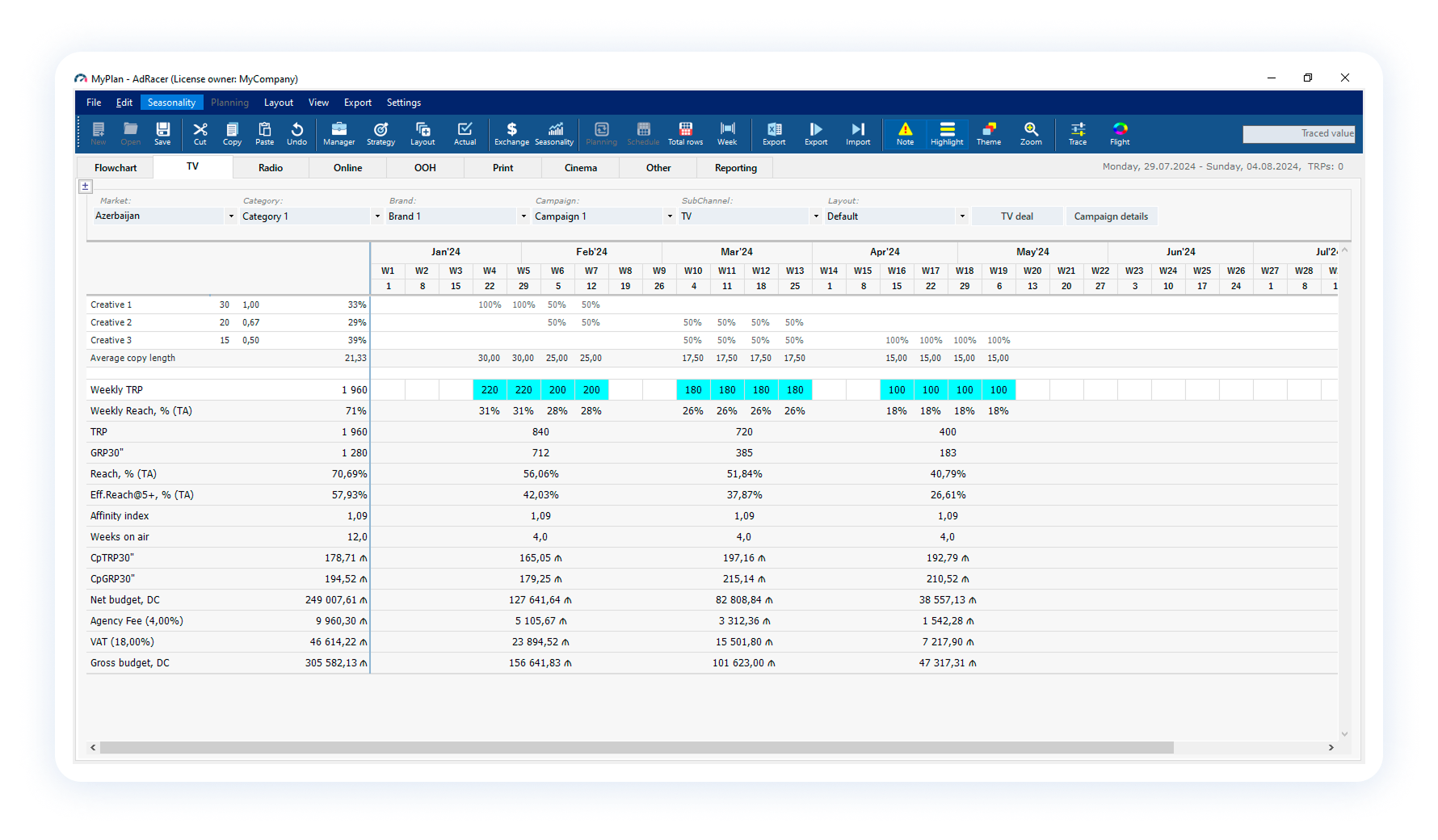
Task: Click the Trace sliders icon
Action: click(1078, 133)
